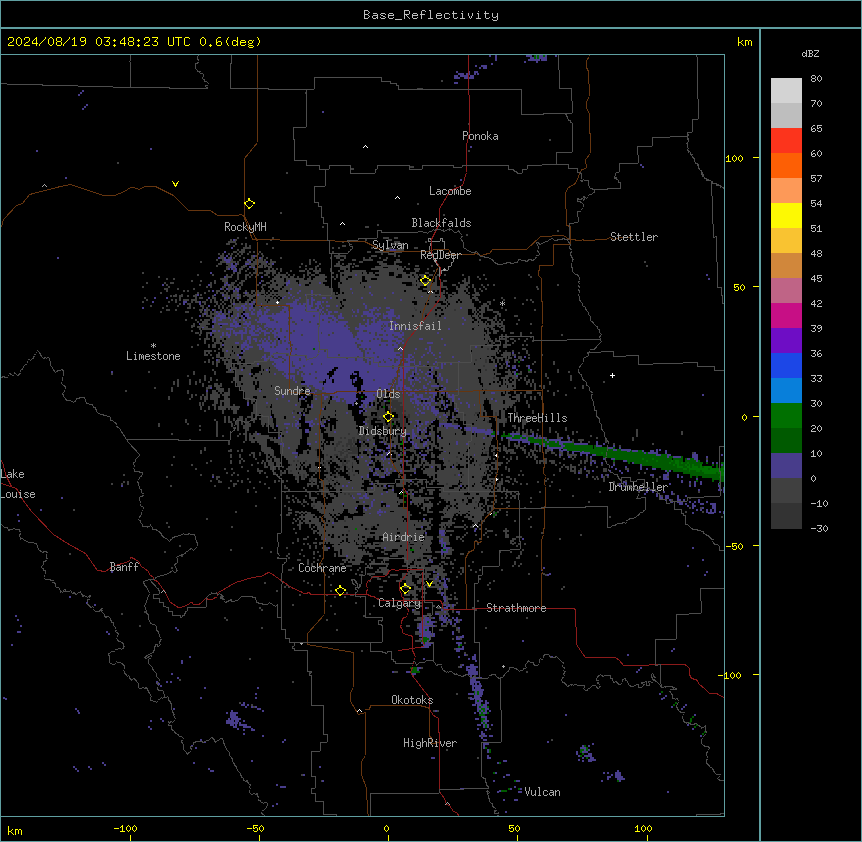The height and width of the screenshot is (842, 862).
Task: Click the yellow V marker west of RockyMH
Action: pyautogui.click(x=175, y=184)
